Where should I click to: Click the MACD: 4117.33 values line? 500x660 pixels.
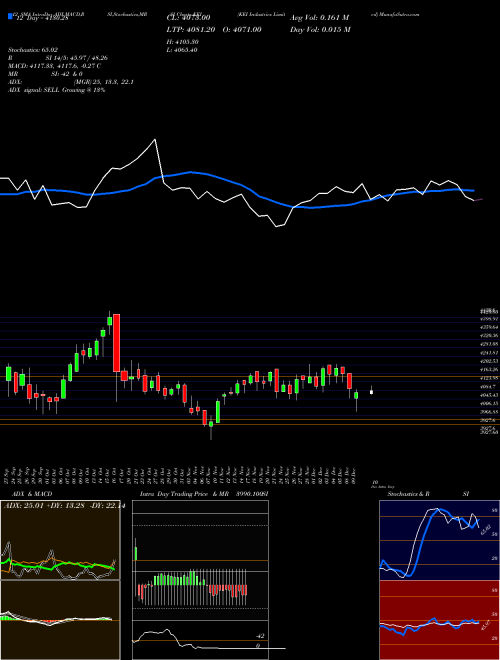coord(54,66)
